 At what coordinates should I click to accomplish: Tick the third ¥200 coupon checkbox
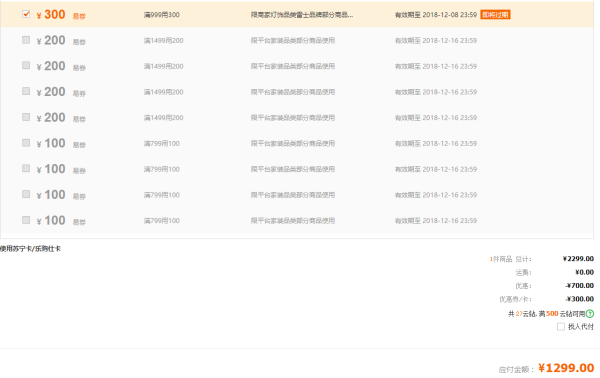pyautogui.click(x=26, y=91)
